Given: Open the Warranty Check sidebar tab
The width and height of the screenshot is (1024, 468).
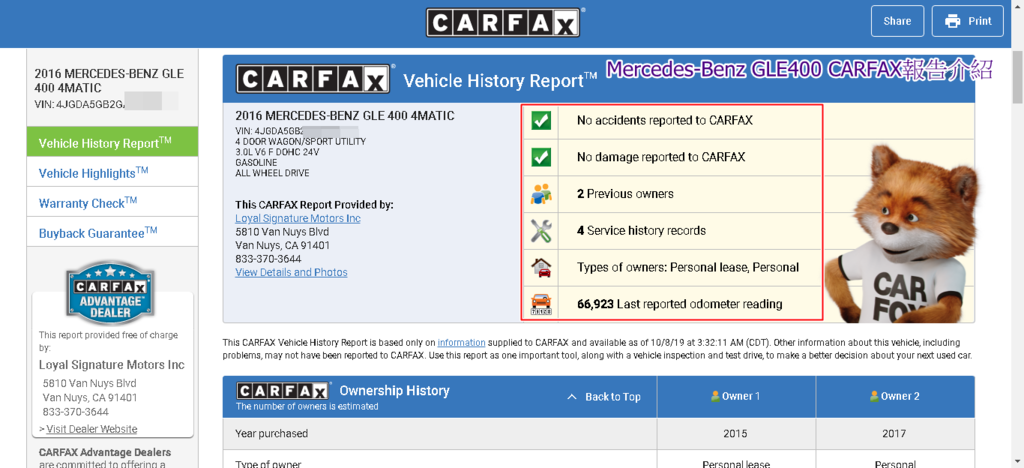Looking at the screenshot, I should 112,203.
